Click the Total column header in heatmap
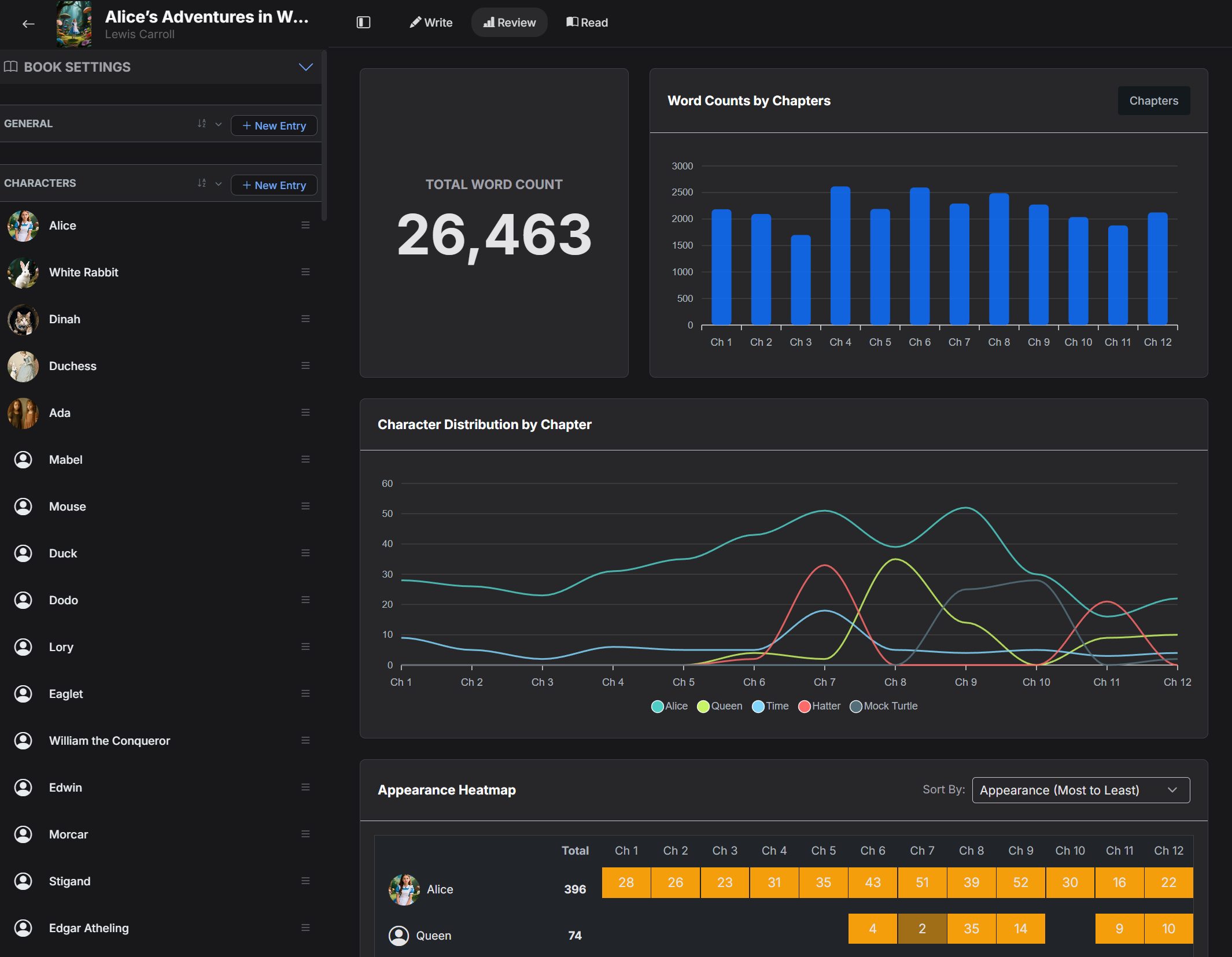Image resolution: width=1232 pixels, height=957 pixels. coord(575,851)
